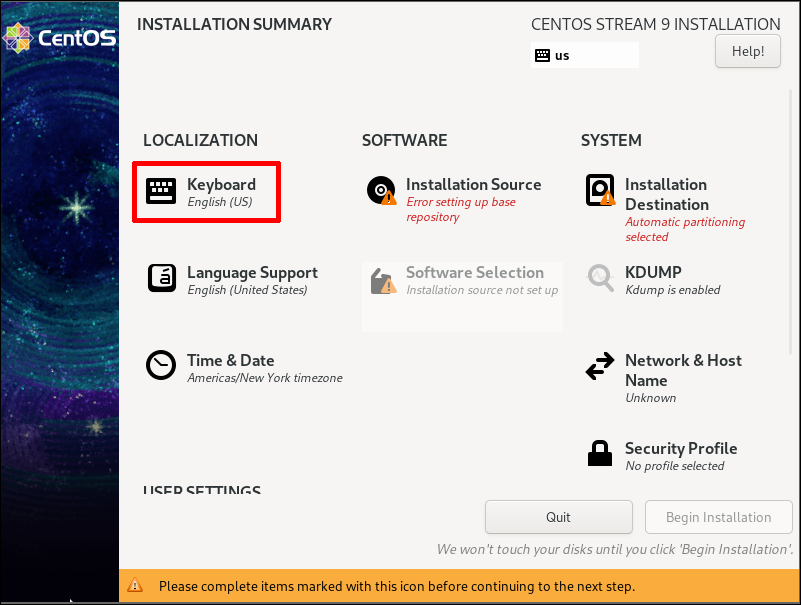Open the Installation Destination disk icon
Screen dimensions: 801x605
click(600, 190)
